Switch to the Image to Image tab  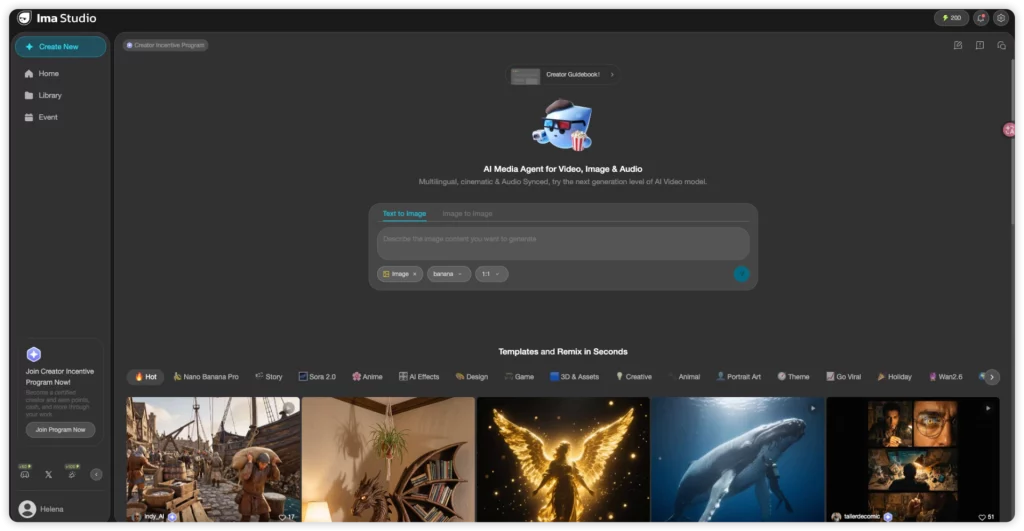coord(467,213)
